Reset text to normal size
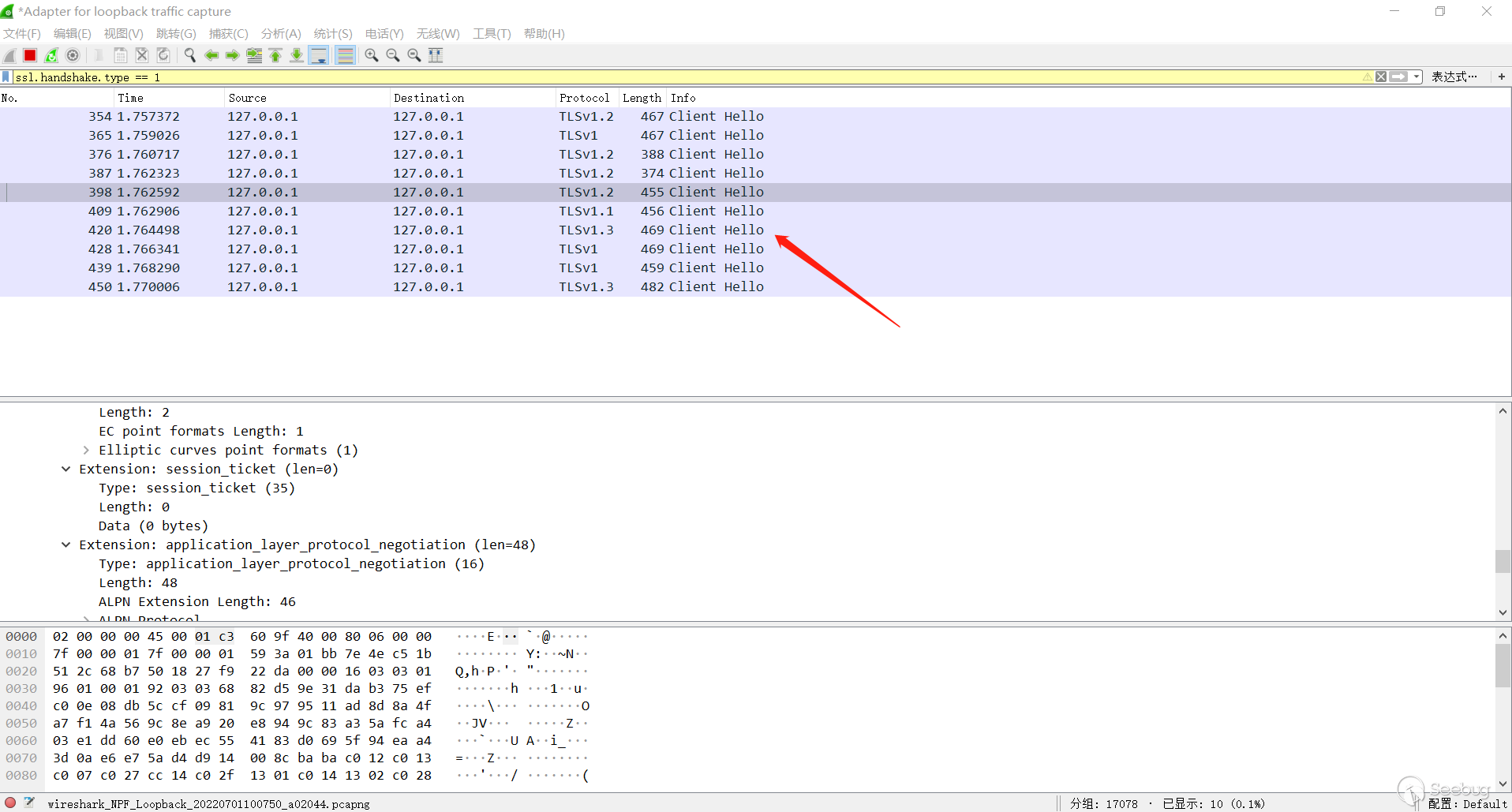Screen dimensions: 1512x812 pos(414,55)
